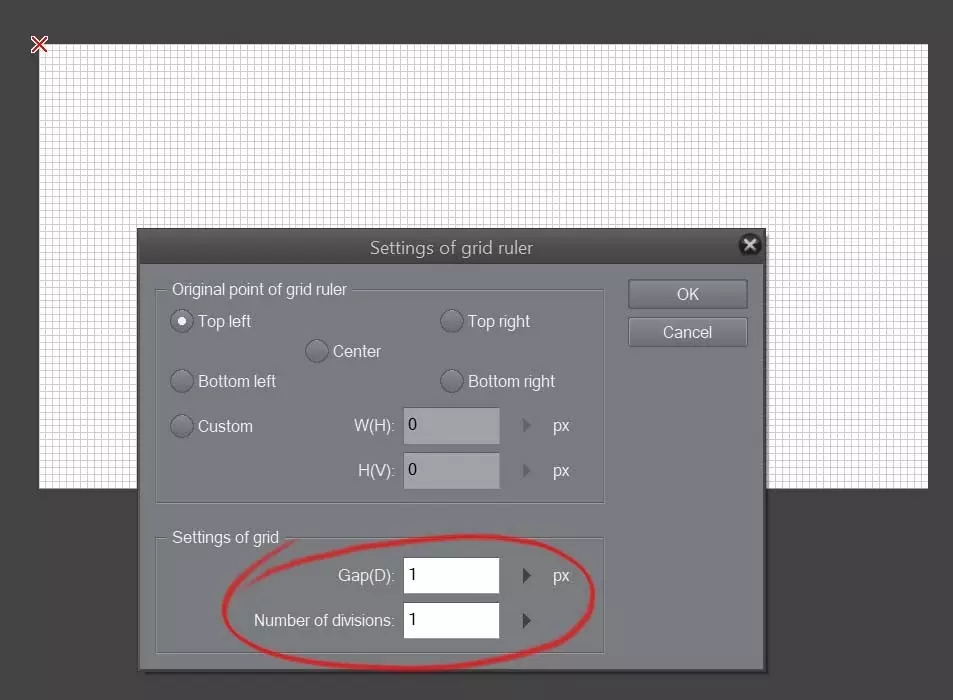Click the red X origin marker on canvas

click(40, 44)
